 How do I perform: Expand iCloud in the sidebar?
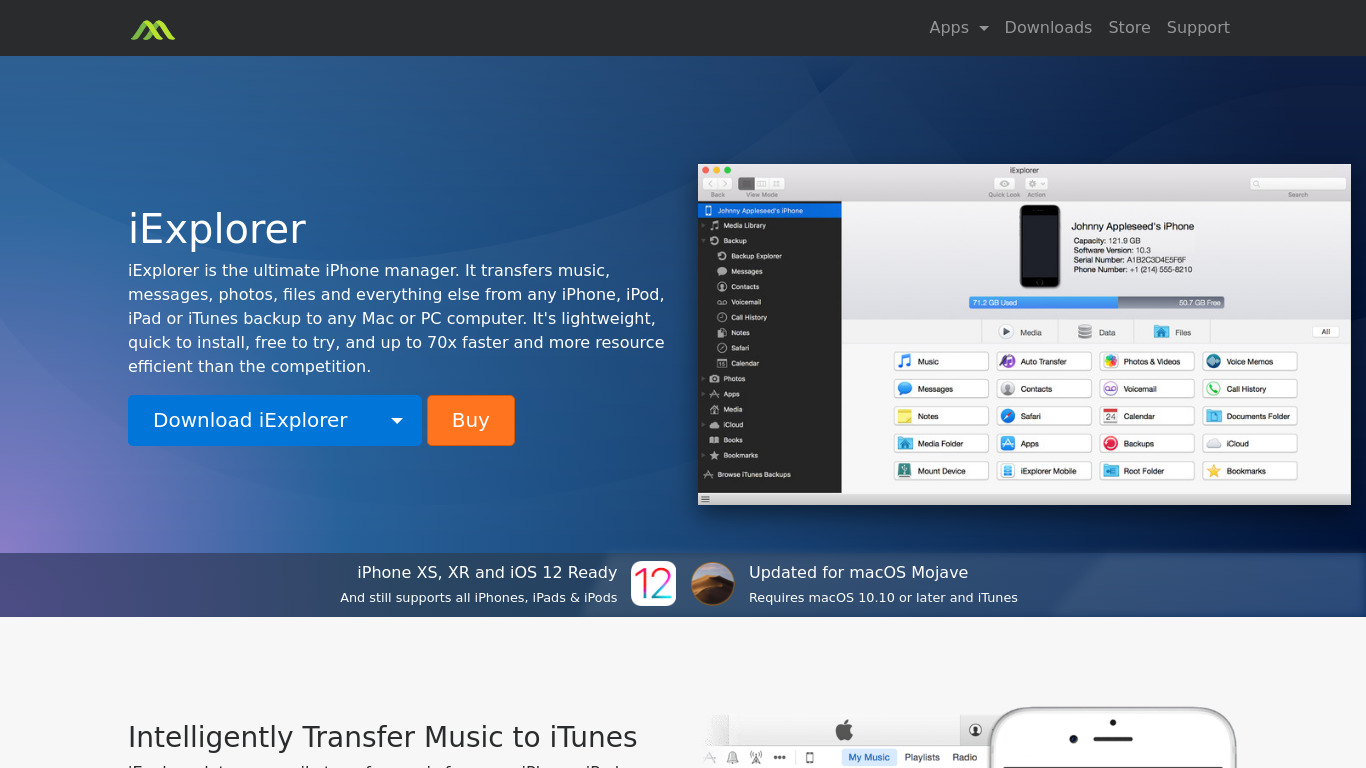coord(703,425)
